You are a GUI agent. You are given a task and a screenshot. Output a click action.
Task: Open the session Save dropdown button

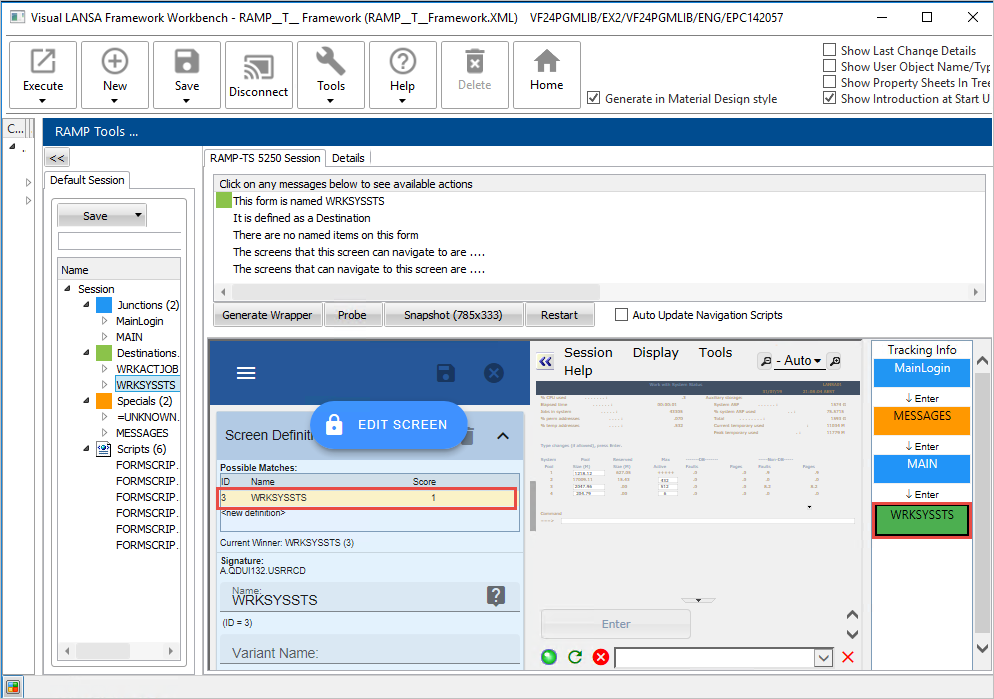pos(101,216)
